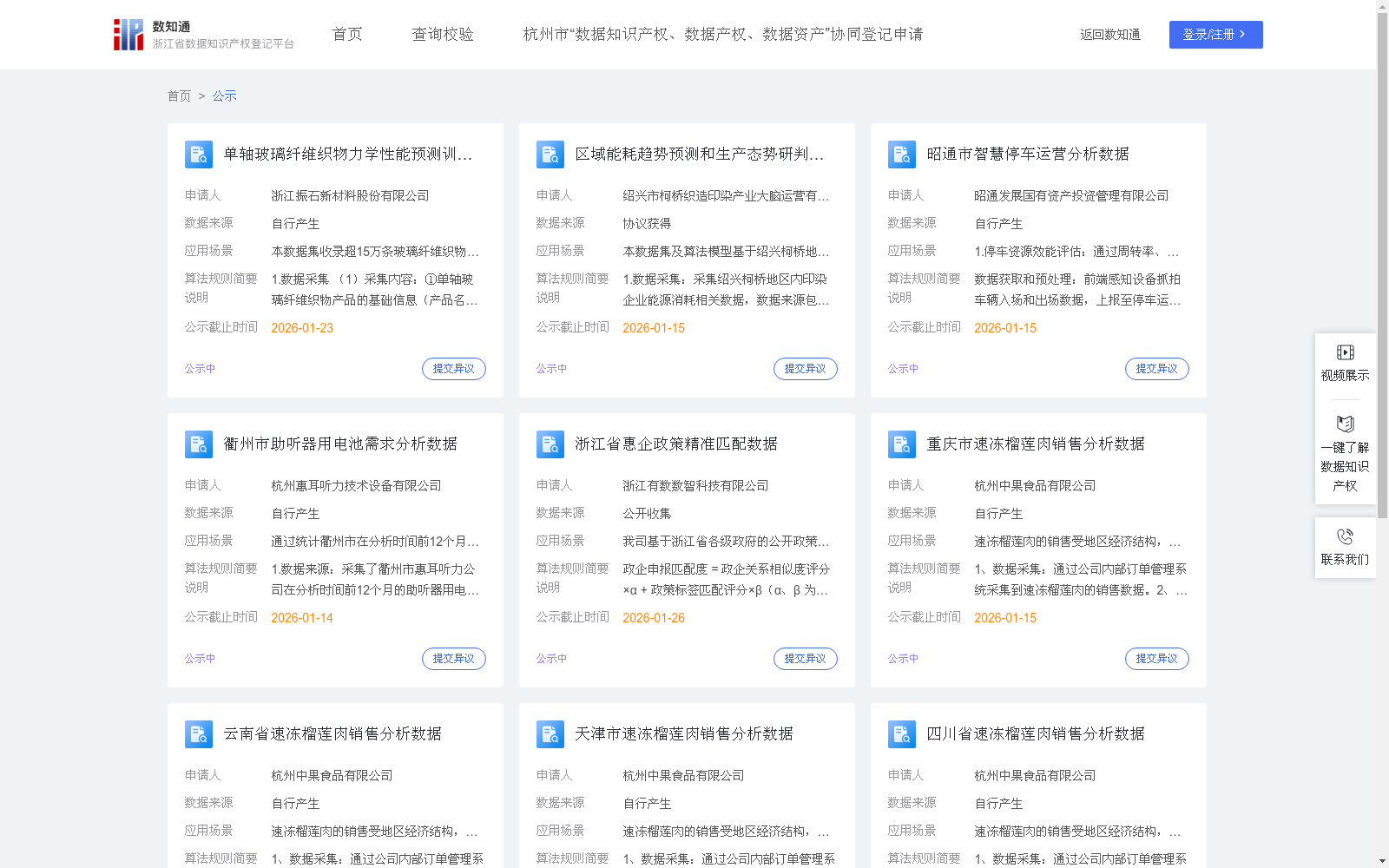
Task: Select applicant 杭州惠耳听力技术设备有限公司
Action: [356, 486]
